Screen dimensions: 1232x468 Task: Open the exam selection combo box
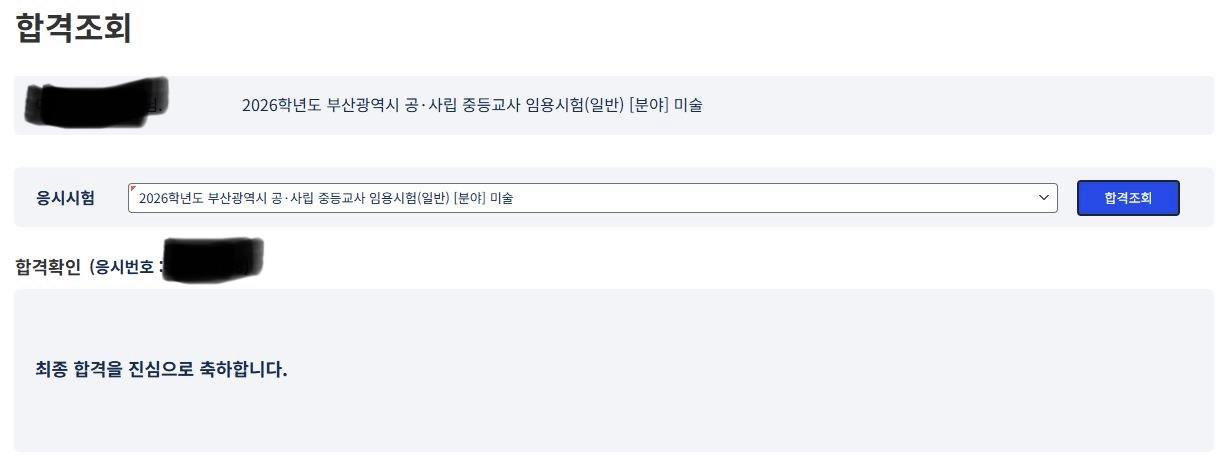click(592, 198)
